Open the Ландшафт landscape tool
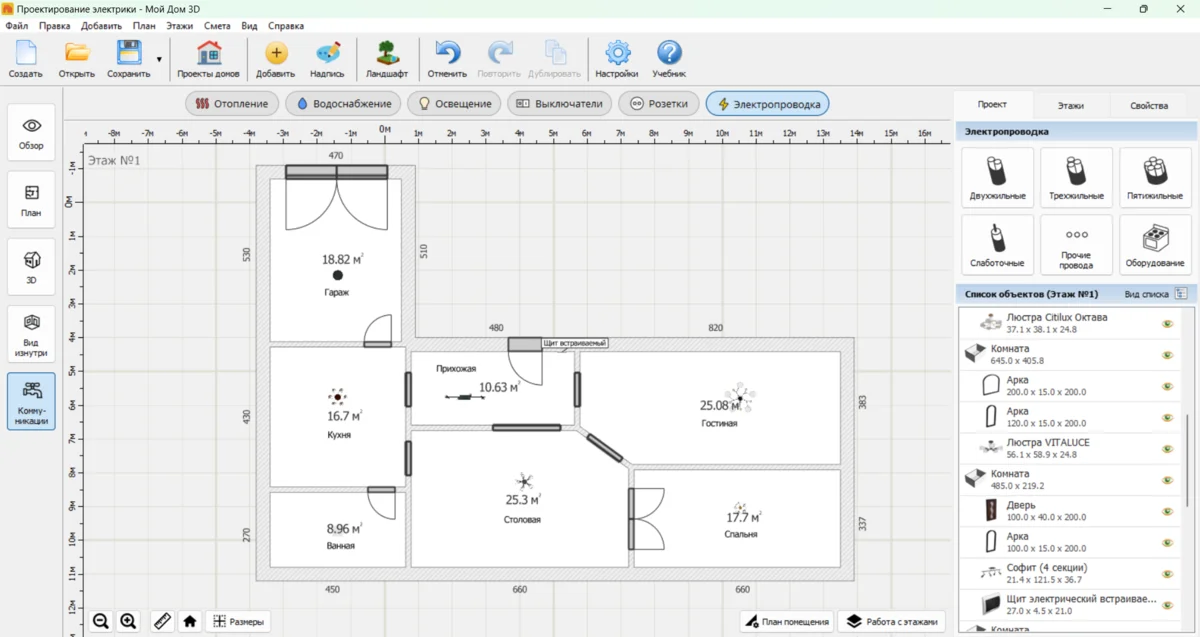The height and width of the screenshot is (637, 1200). [x=387, y=60]
